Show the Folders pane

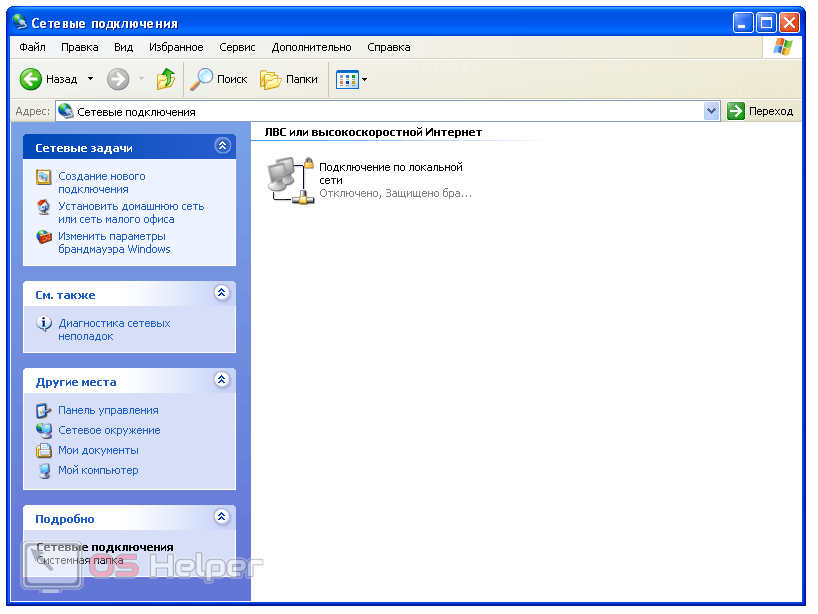(289, 79)
